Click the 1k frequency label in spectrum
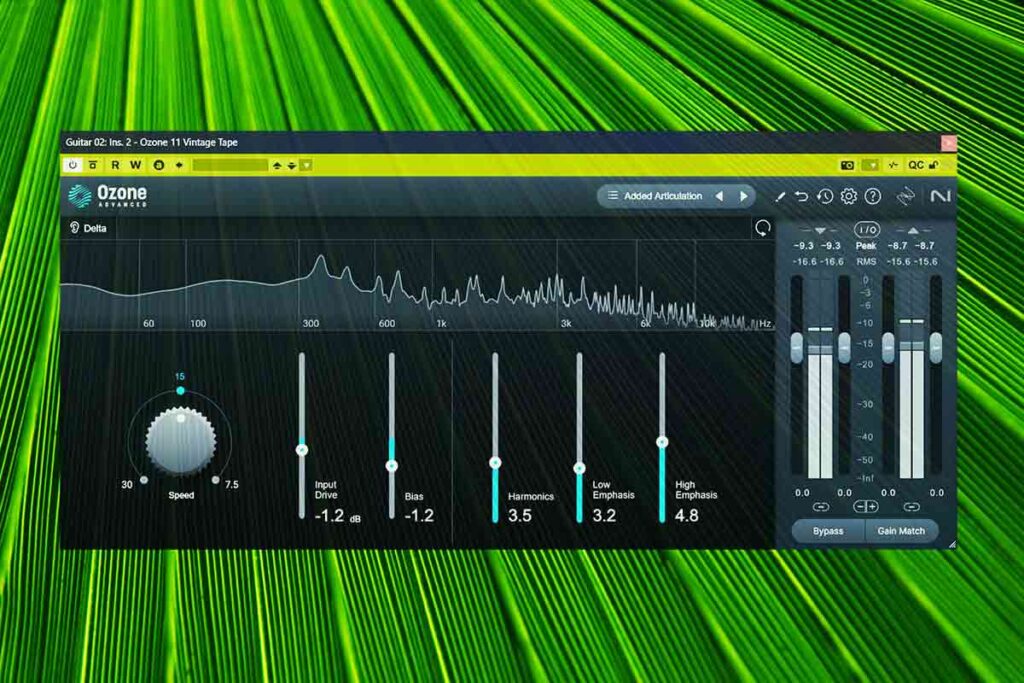 (x=441, y=323)
